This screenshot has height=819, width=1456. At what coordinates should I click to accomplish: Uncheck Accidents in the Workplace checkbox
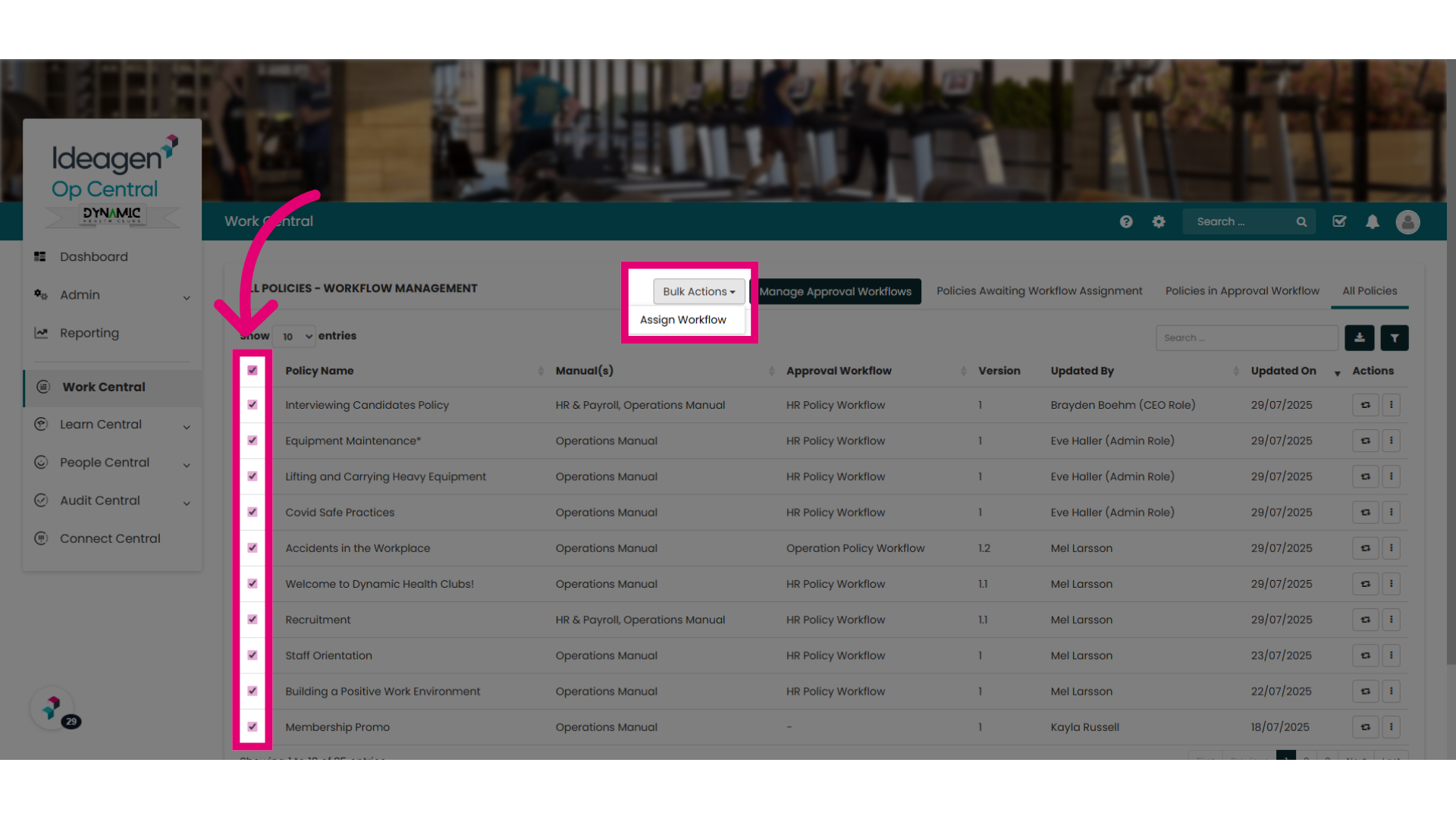point(253,548)
